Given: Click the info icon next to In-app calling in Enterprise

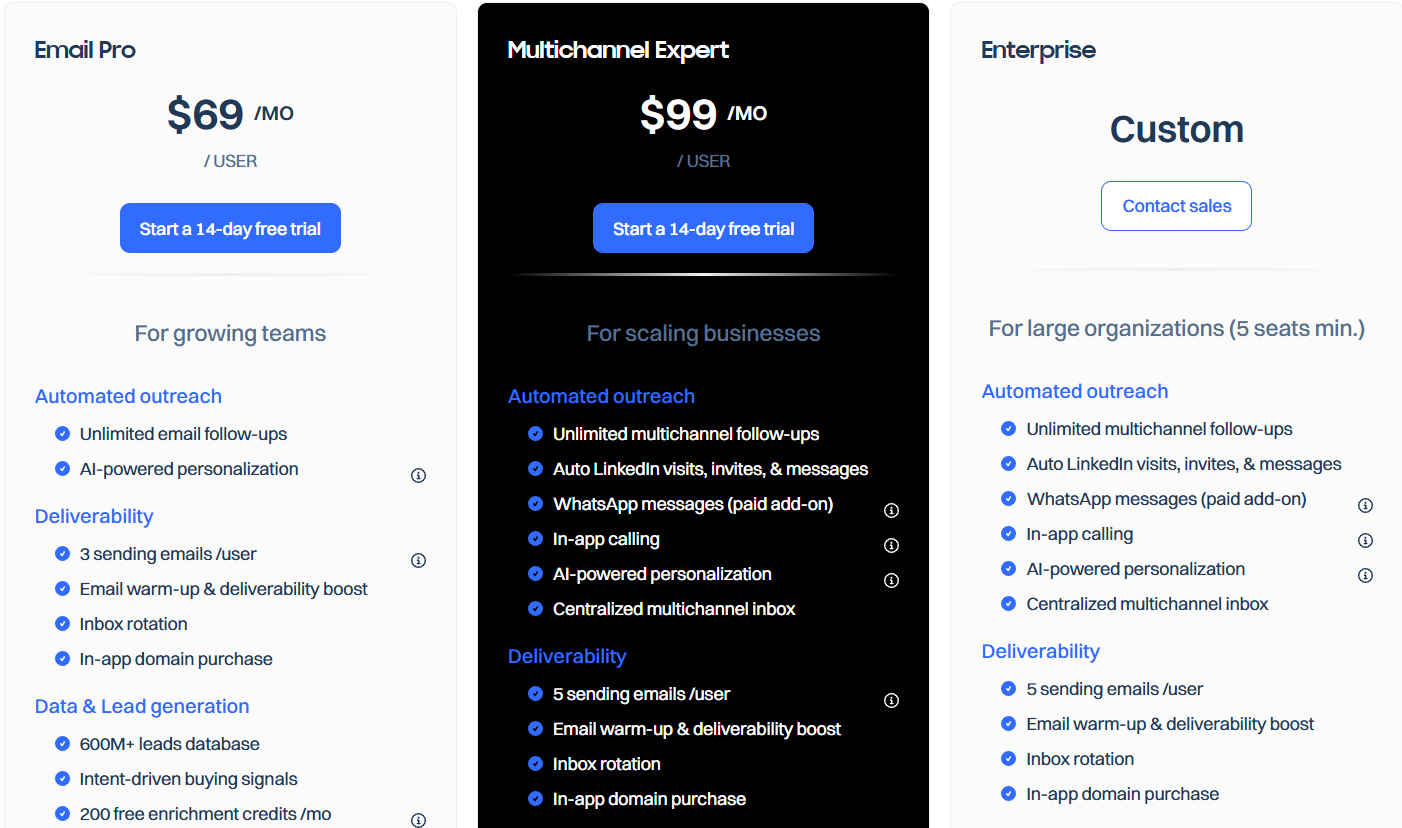Looking at the screenshot, I should point(1365,540).
